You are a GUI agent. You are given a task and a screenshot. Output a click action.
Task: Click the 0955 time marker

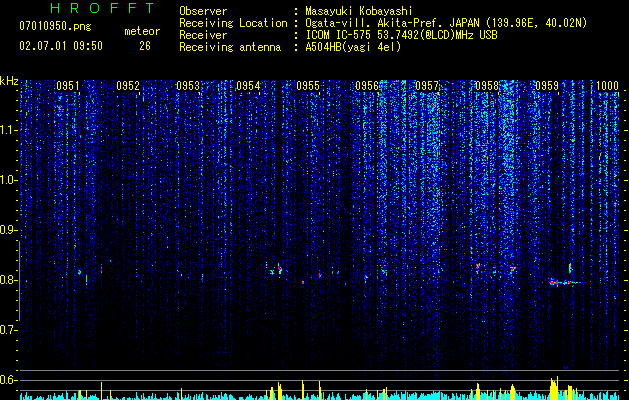tap(308, 86)
